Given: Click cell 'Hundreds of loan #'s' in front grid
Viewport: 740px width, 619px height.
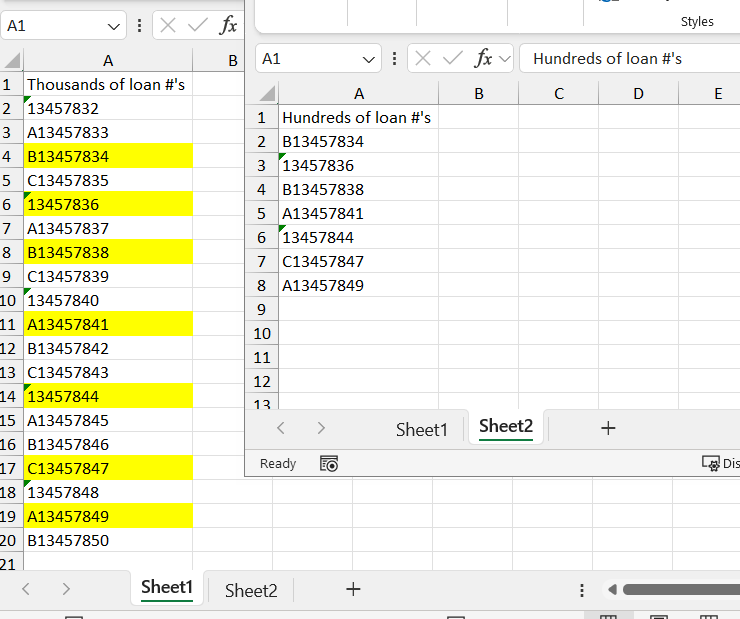Looking at the screenshot, I should click(359, 117).
